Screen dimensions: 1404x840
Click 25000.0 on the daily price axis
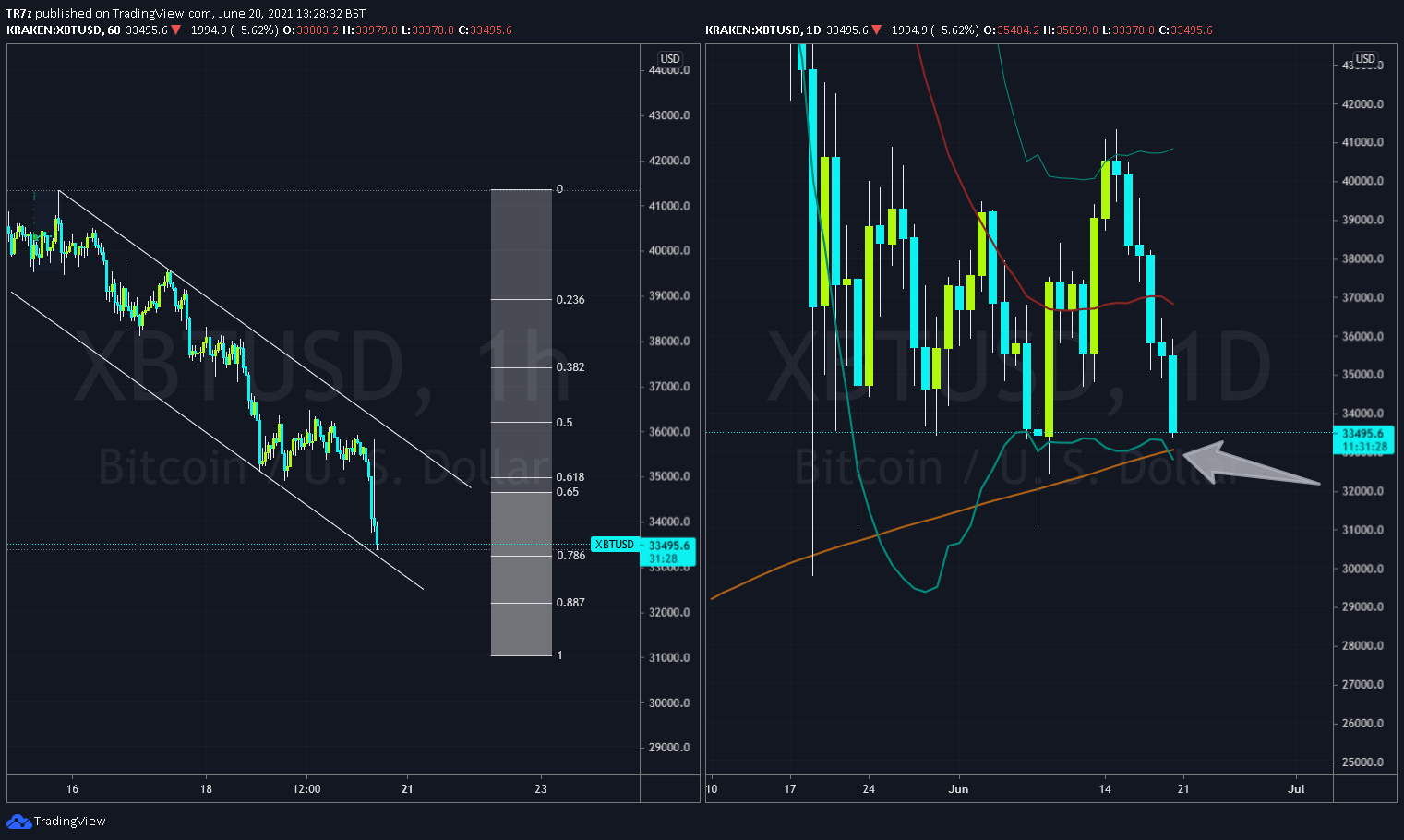(x=1363, y=762)
